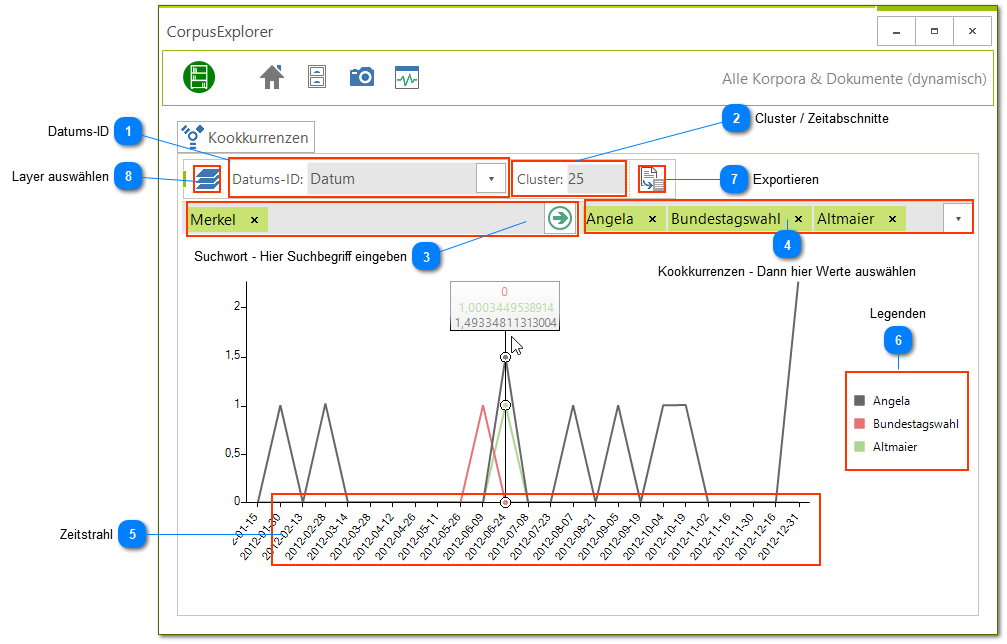
Task: Open the file cabinet corpus icon
Action: point(317,77)
